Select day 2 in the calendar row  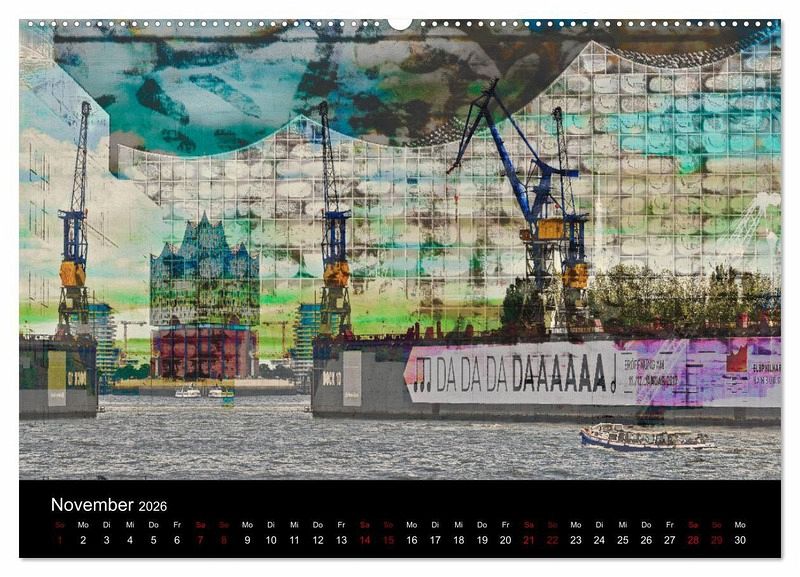pyautogui.click(x=83, y=540)
